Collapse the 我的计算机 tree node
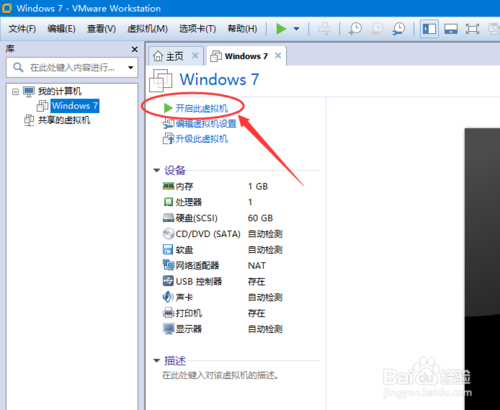This screenshot has width=500, height=410. pos(15,91)
